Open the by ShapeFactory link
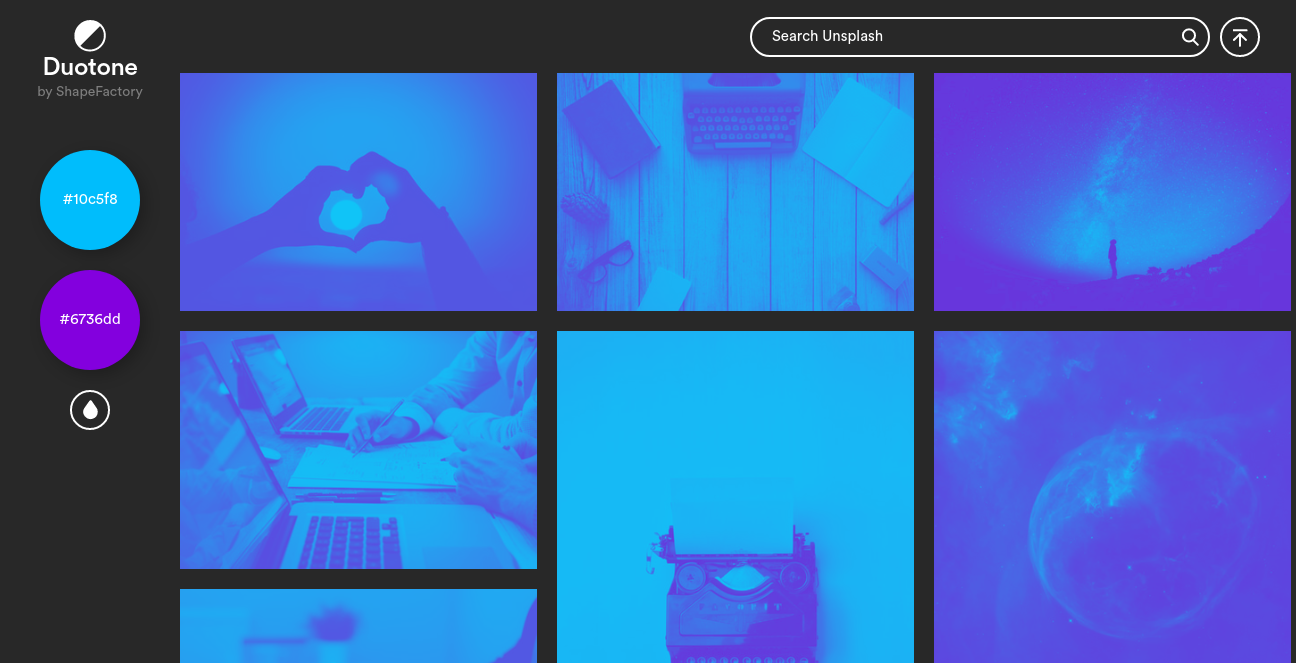The height and width of the screenshot is (663, 1296). [90, 92]
